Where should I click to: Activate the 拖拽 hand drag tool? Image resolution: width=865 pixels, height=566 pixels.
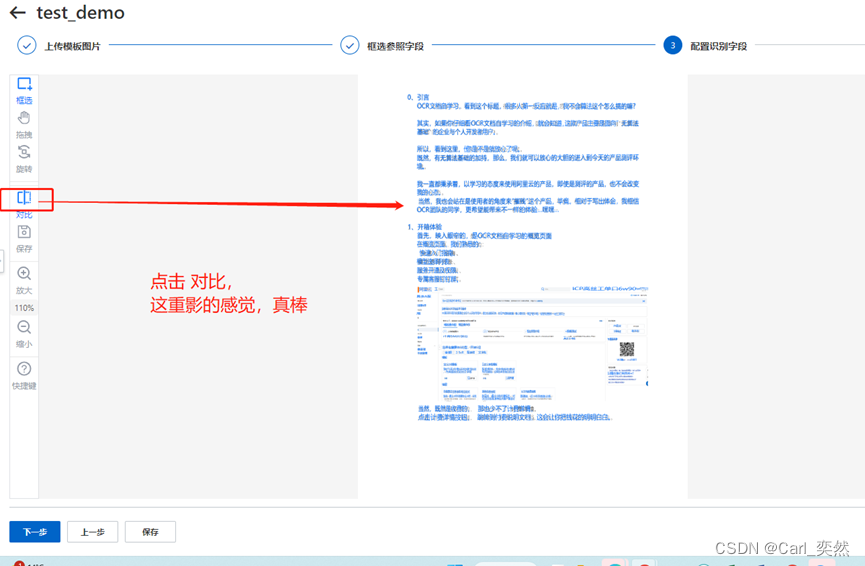[24, 125]
